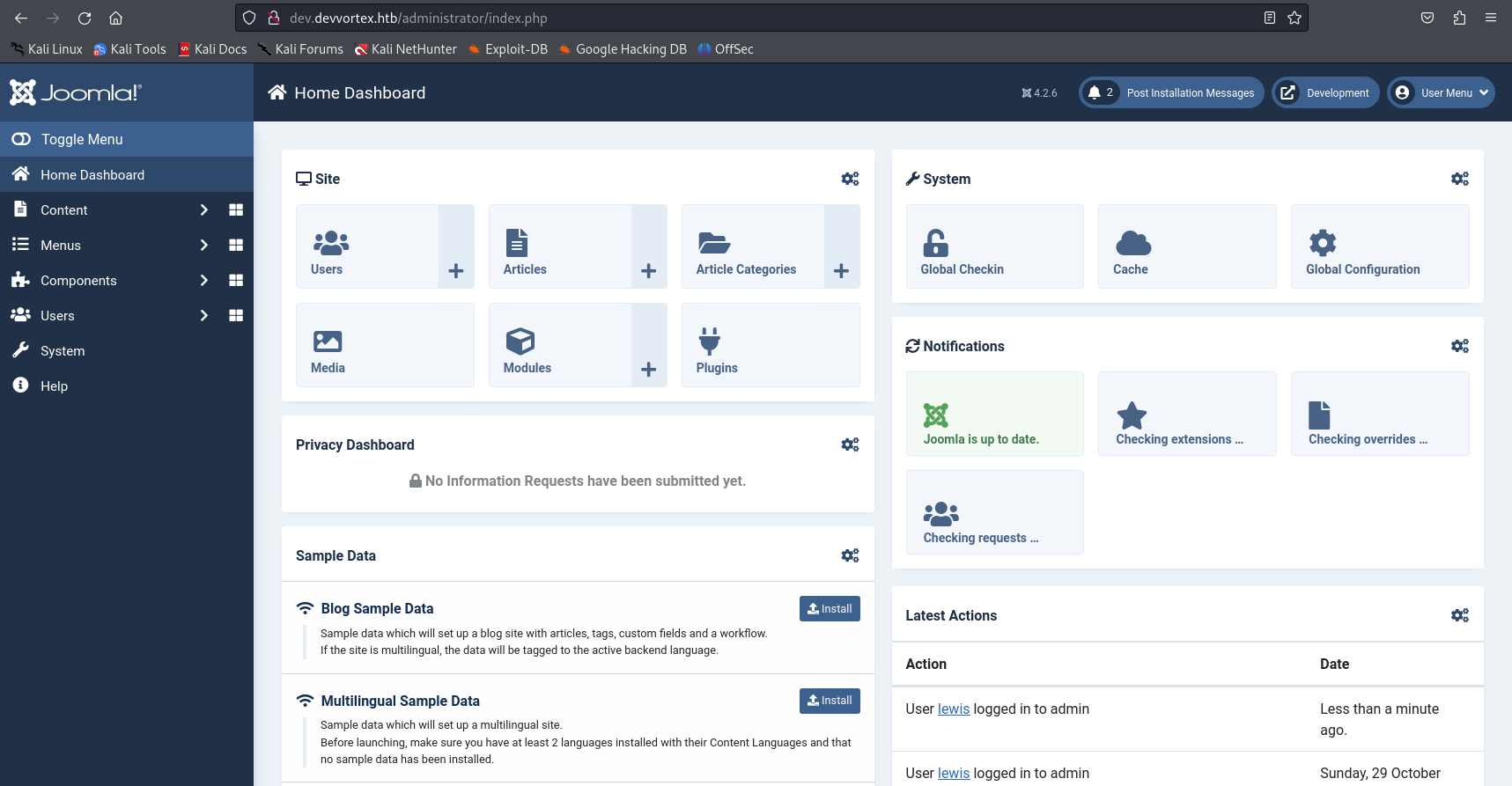The height and width of the screenshot is (786, 1512).
Task: Open the Google Hacking DB bookmark
Action: pyautogui.click(x=623, y=49)
